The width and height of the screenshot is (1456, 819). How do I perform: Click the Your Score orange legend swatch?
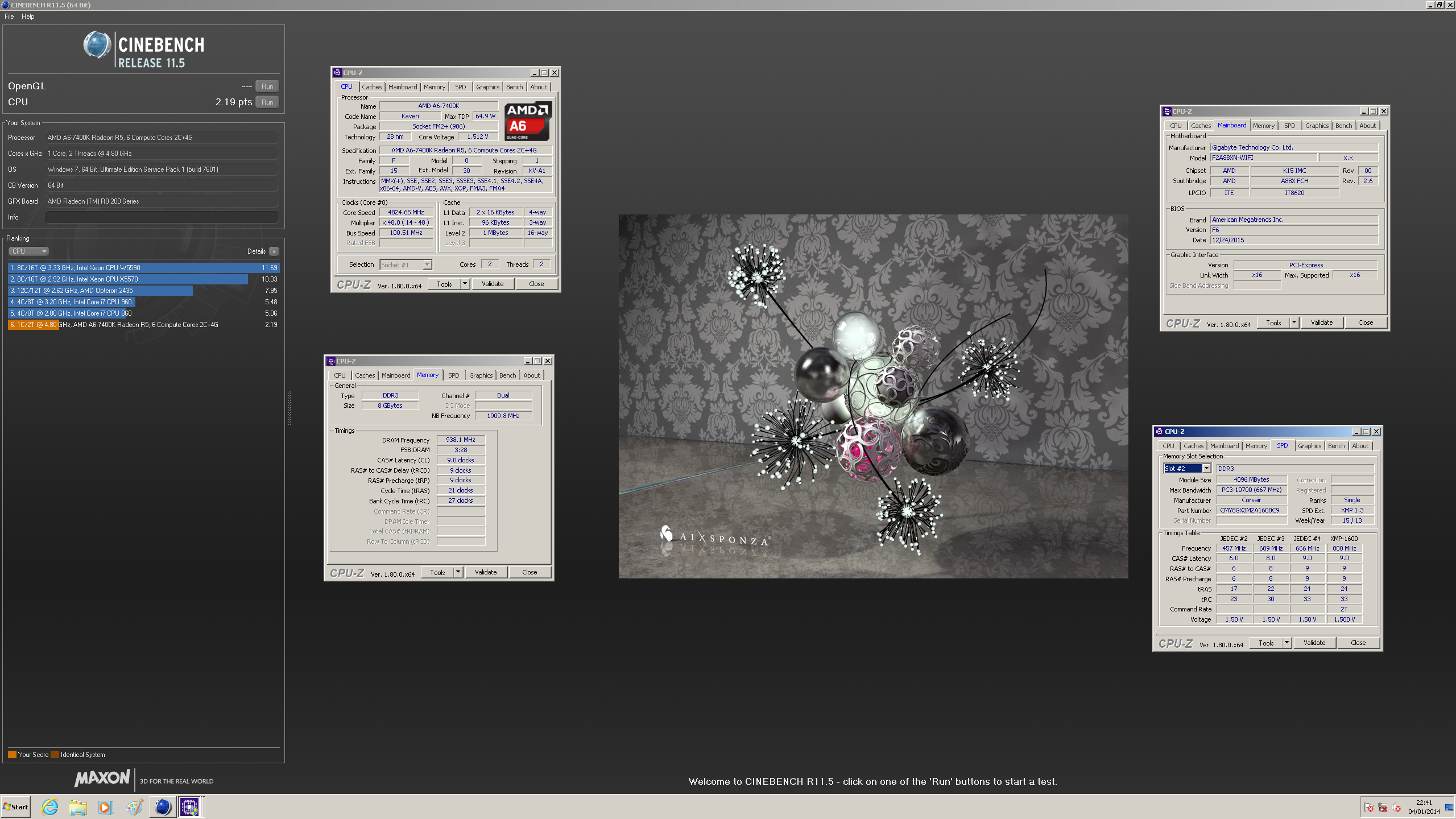(x=12, y=755)
